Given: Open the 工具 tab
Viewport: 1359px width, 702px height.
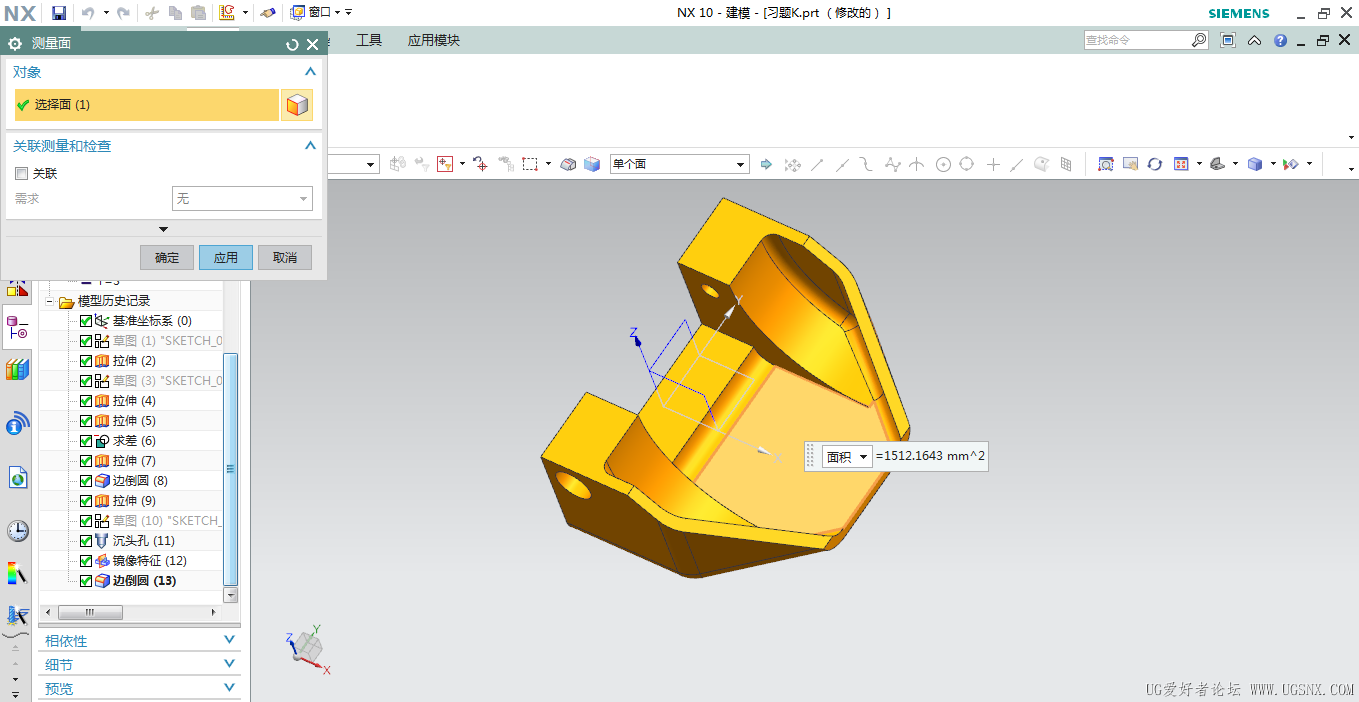Looking at the screenshot, I should click(369, 41).
